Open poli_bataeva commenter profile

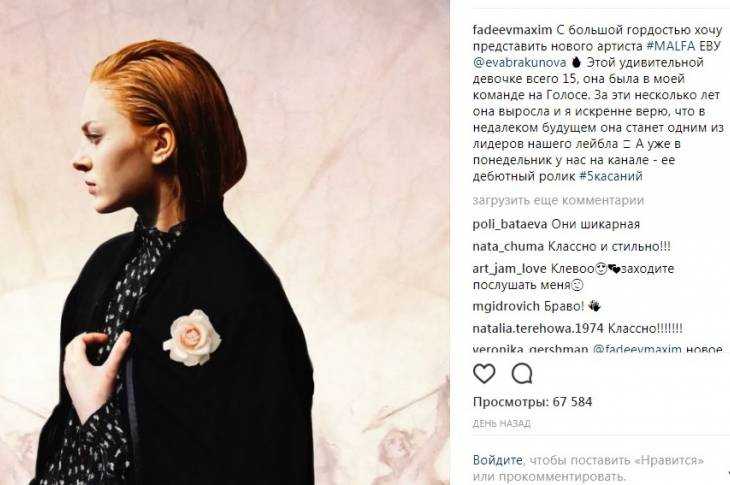click(x=510, y=224)
